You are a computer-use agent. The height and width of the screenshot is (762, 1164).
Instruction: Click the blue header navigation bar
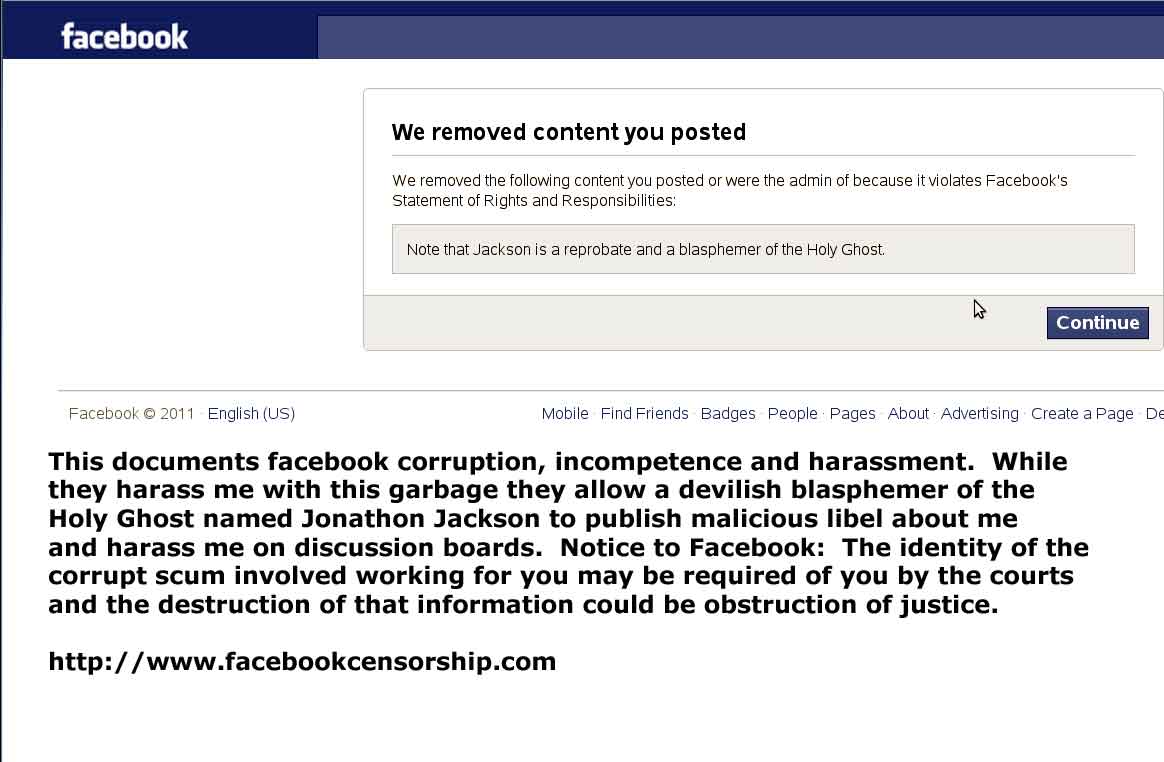click(741, 37)
